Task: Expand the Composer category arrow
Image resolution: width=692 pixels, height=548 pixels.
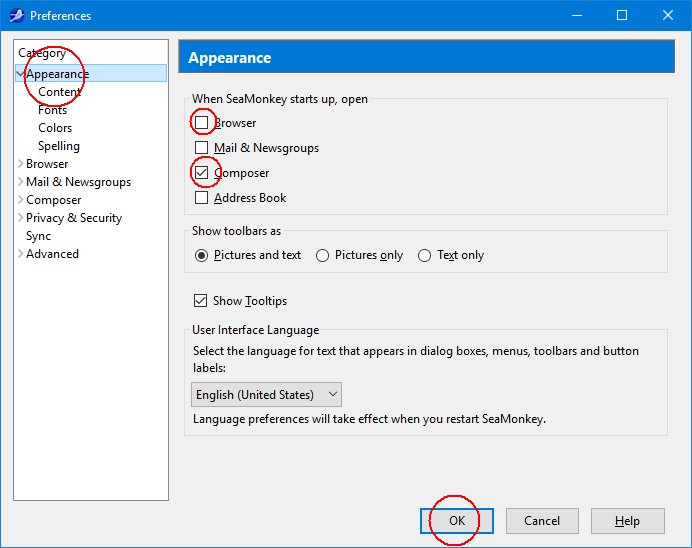Action: pyautogui.click(x=20, y=200)
